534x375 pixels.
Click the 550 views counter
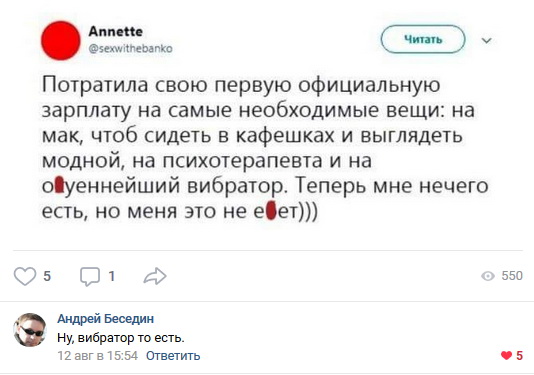512,276
